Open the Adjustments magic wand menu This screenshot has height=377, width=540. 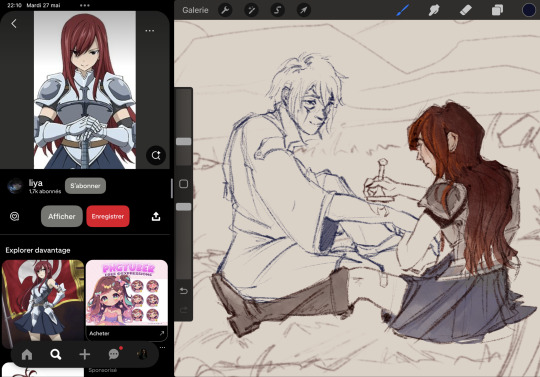(x=251, y=10)
